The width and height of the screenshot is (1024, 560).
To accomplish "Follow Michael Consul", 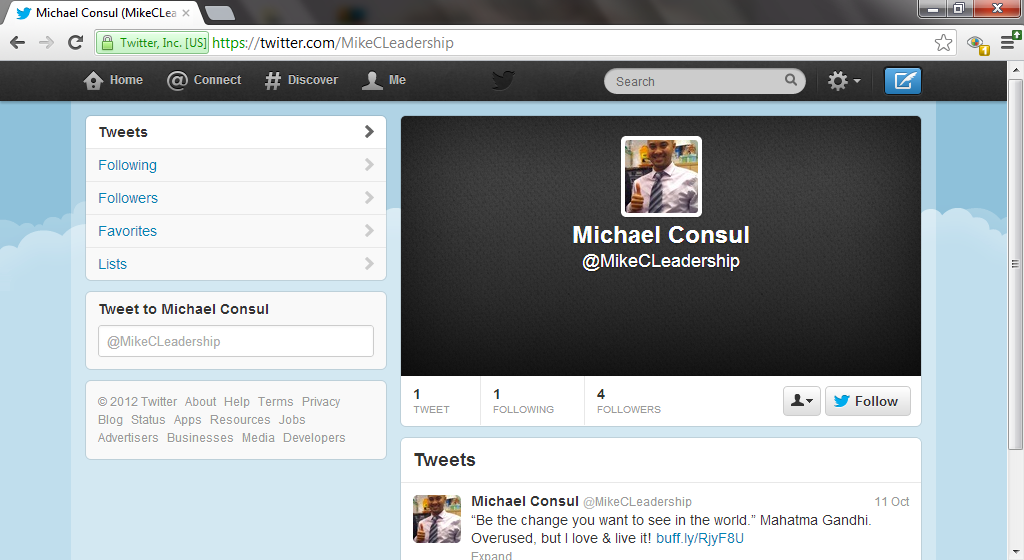I will (867, 401).
